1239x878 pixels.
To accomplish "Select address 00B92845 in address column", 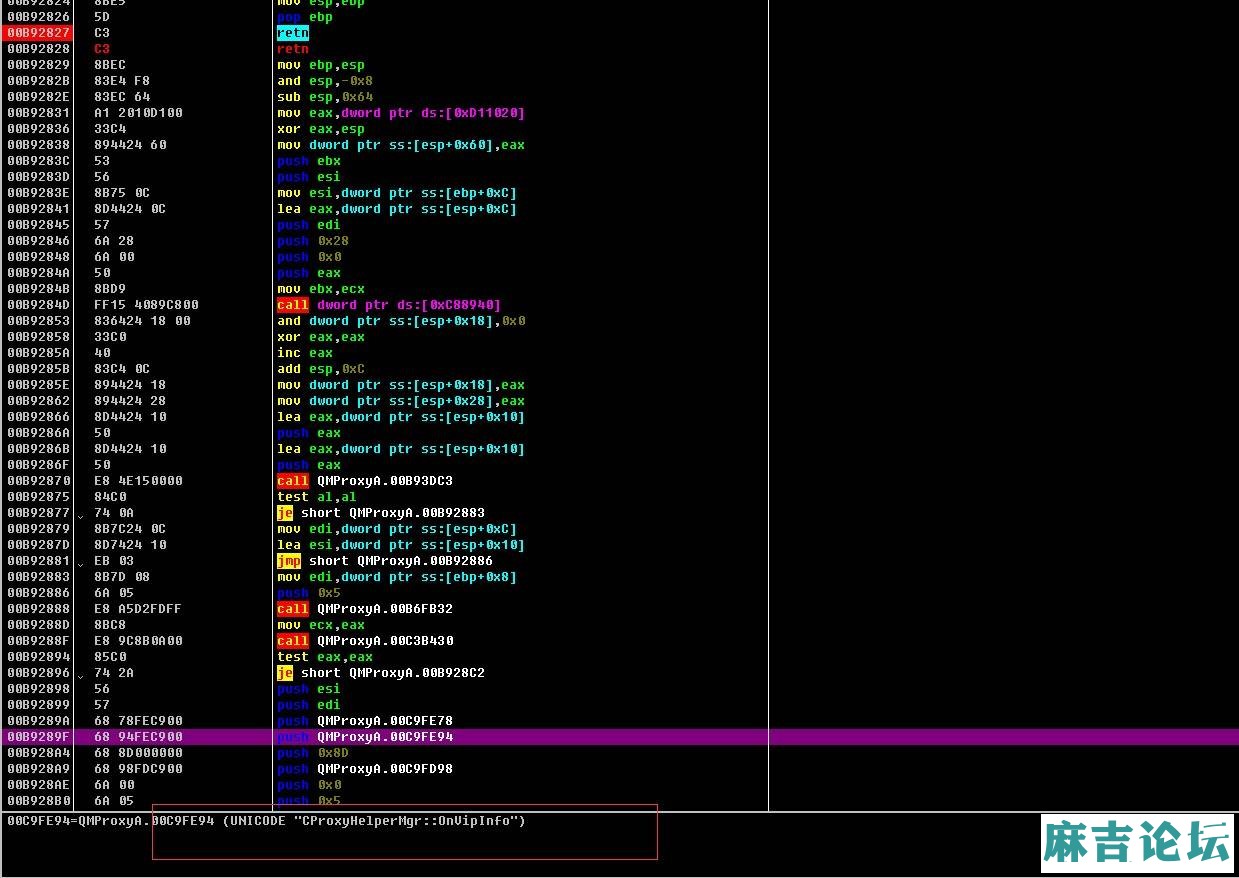I will point(38,225).
